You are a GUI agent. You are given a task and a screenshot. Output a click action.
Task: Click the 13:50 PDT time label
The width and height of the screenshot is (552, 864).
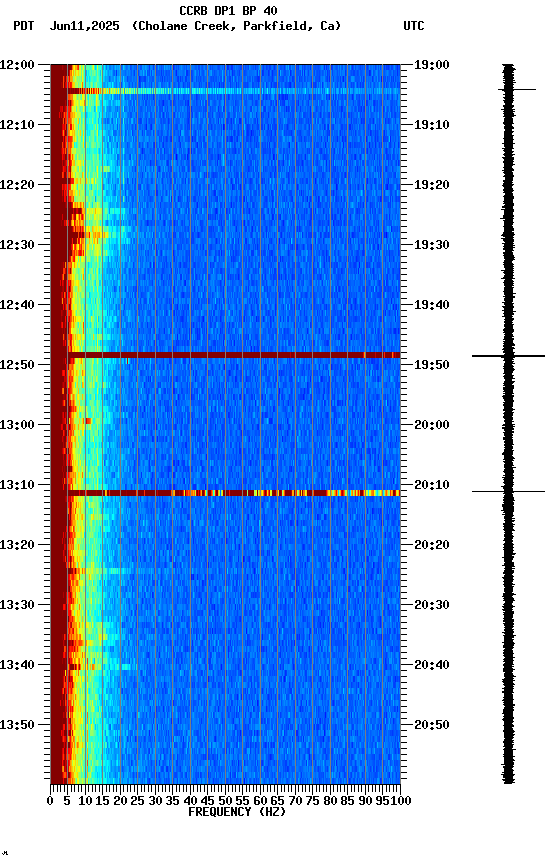[17, 725]
